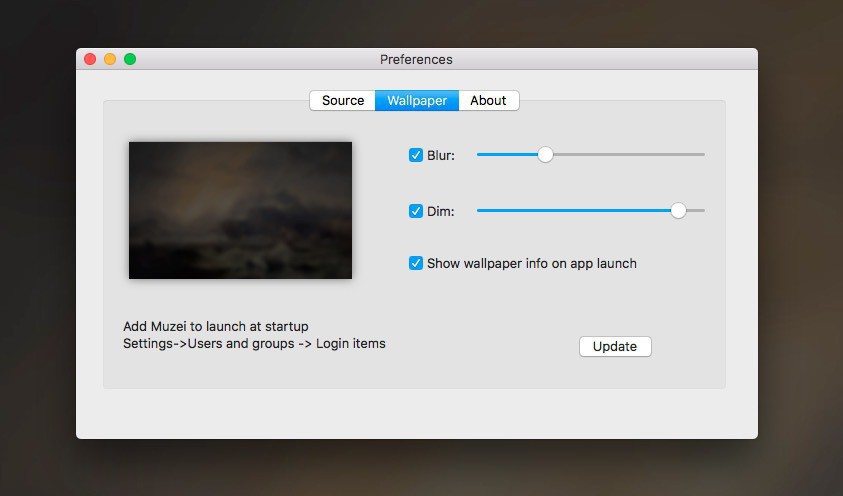This screenshot has width=843, height=496.
Task: Switch to the Source tab
Action: click(x=342, y=100)
